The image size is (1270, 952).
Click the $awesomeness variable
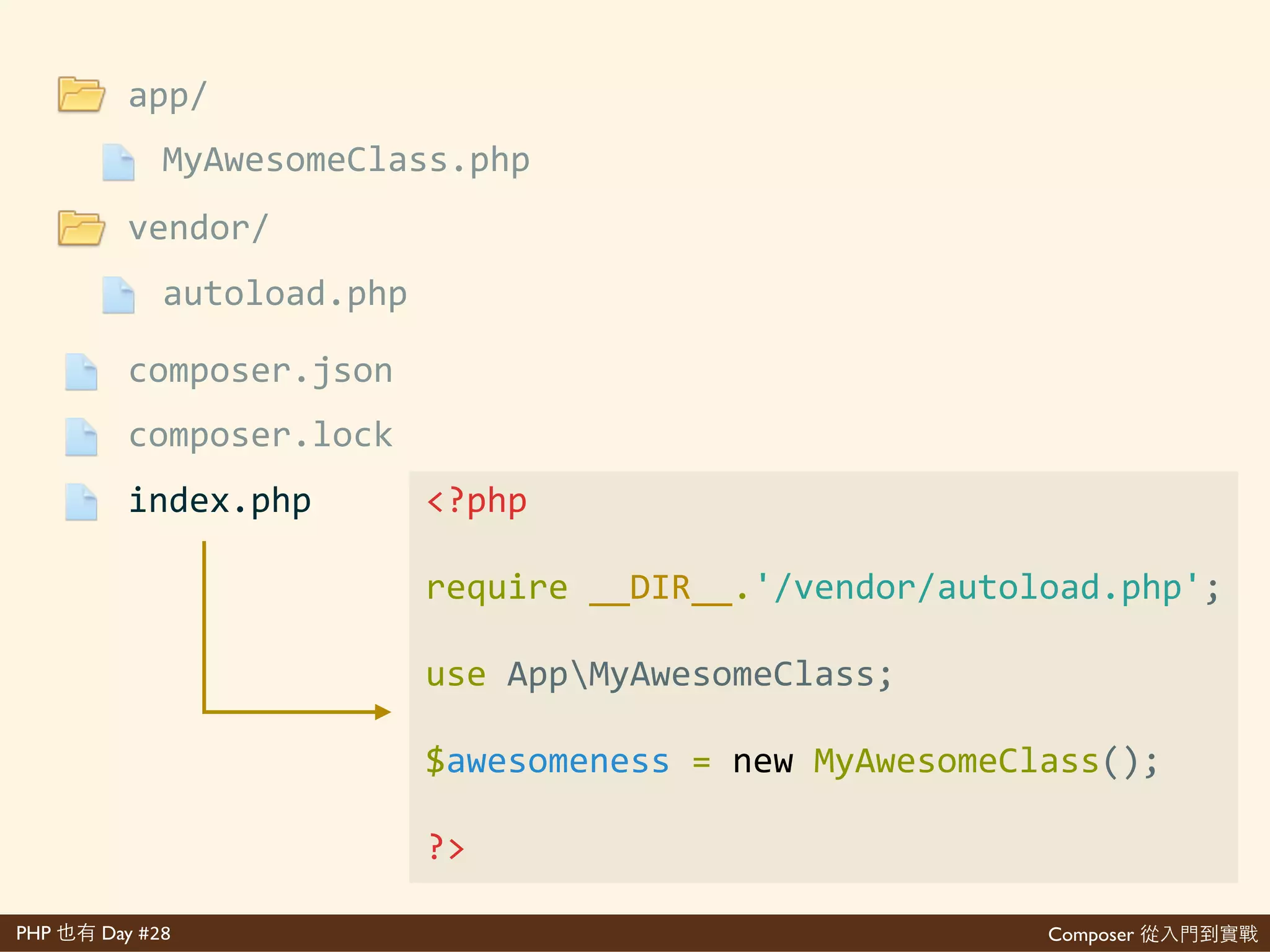tap(548, 761)
